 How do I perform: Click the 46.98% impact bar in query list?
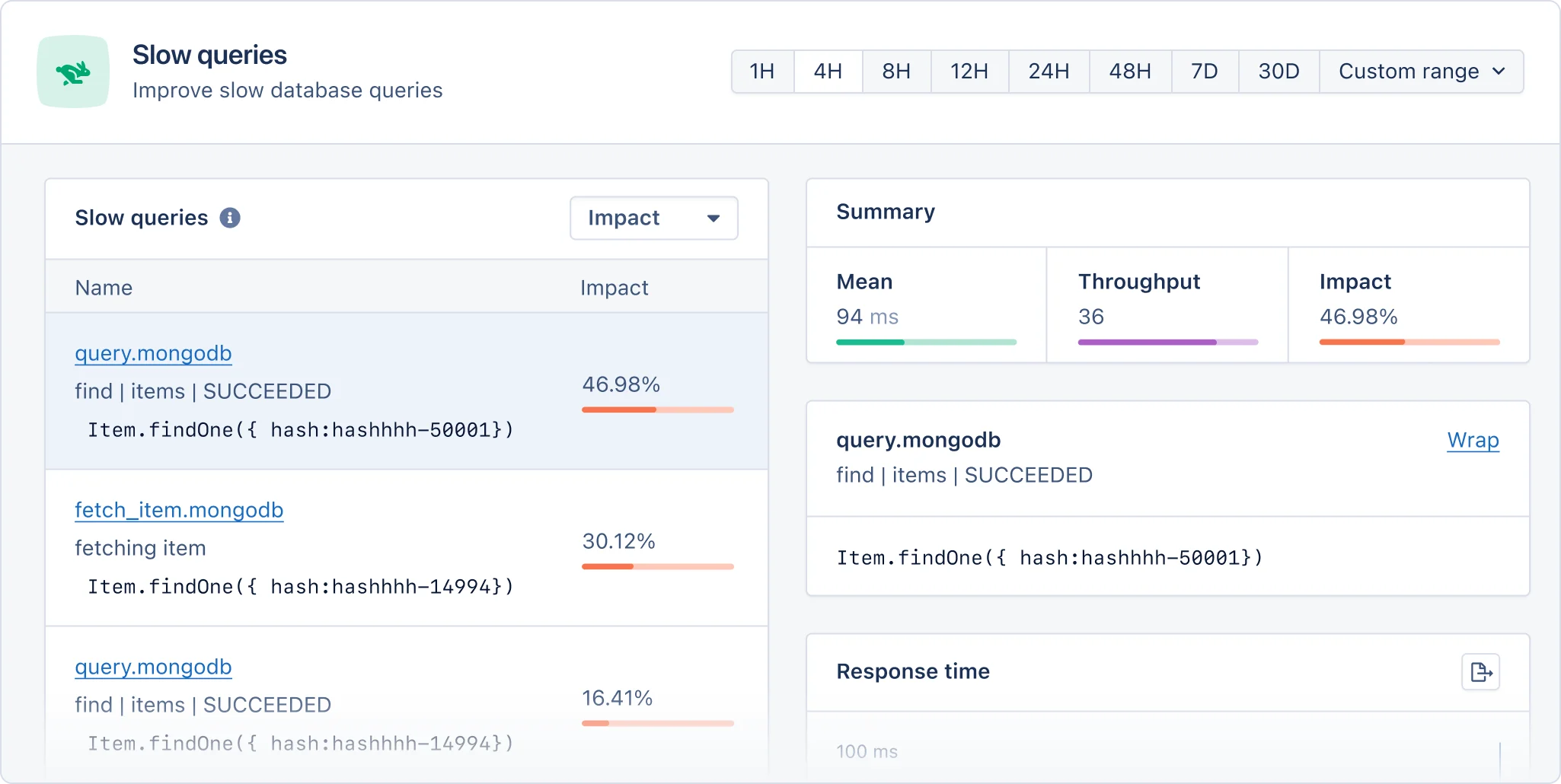(658, 410)
